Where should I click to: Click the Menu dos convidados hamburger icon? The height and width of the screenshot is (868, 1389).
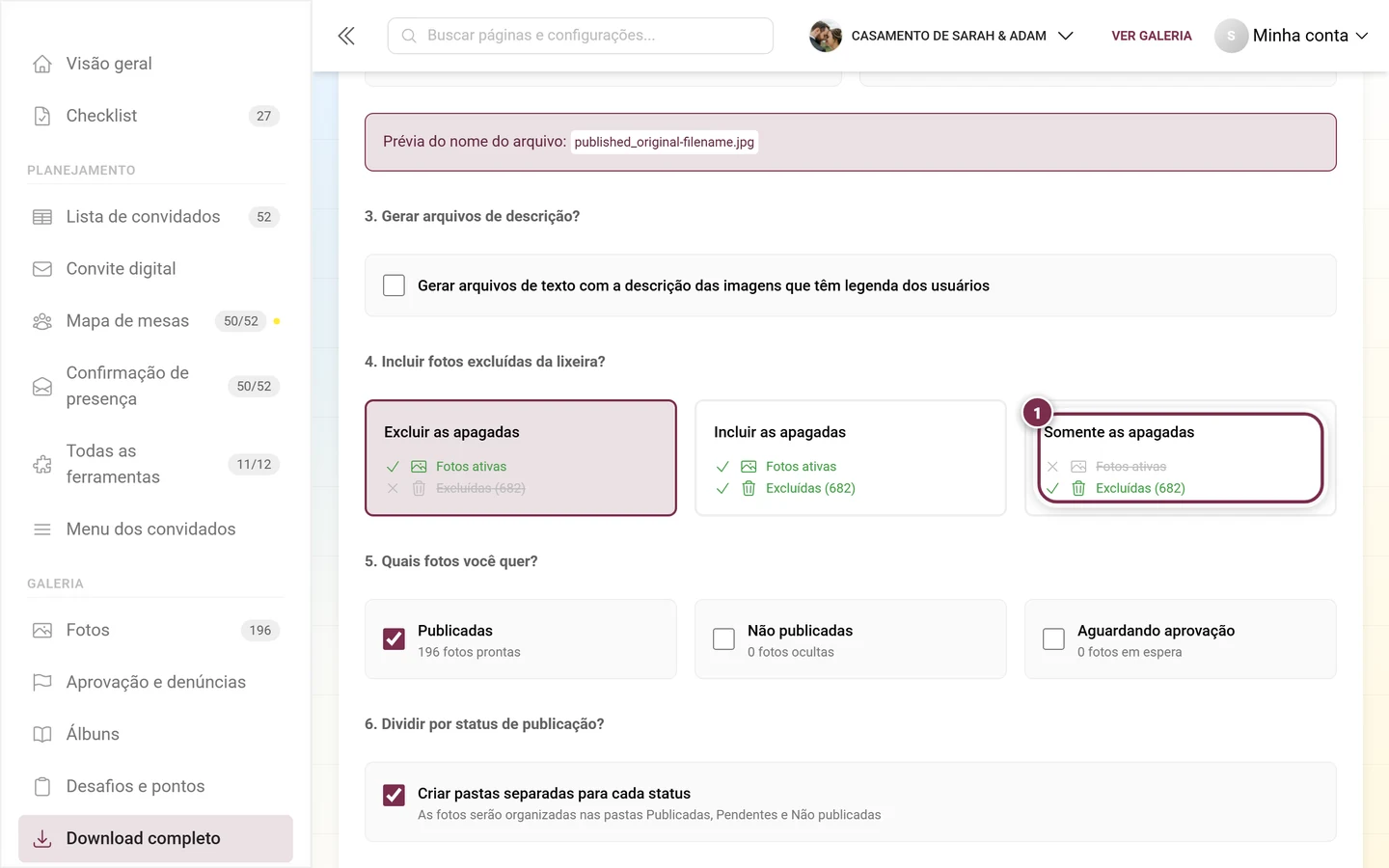42,529
